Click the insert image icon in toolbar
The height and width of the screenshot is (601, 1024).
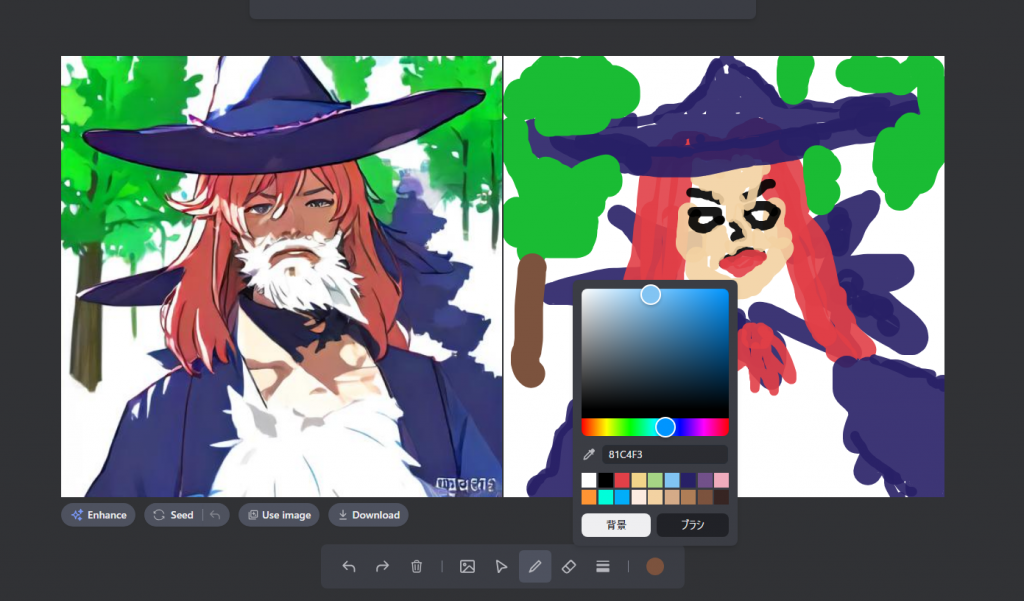pos(467,566)
